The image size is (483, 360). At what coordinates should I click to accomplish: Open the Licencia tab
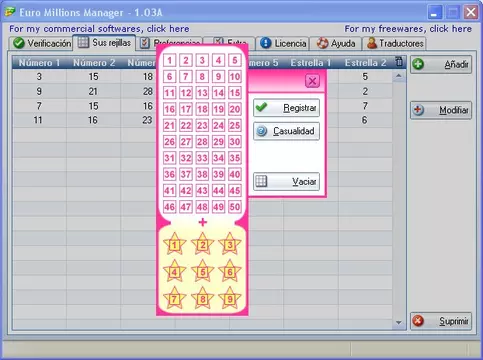(284, 43)
